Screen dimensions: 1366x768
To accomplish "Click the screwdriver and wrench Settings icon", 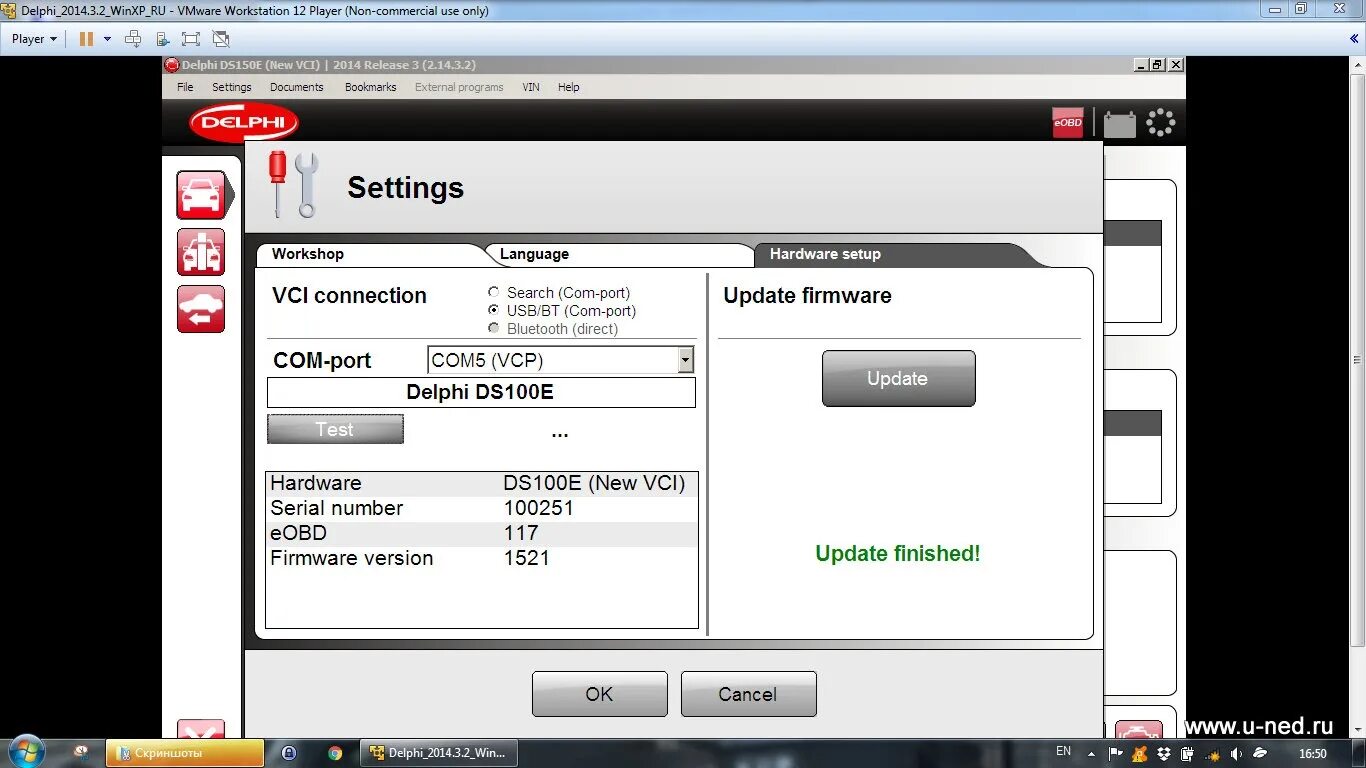I will tap(292, 185).
